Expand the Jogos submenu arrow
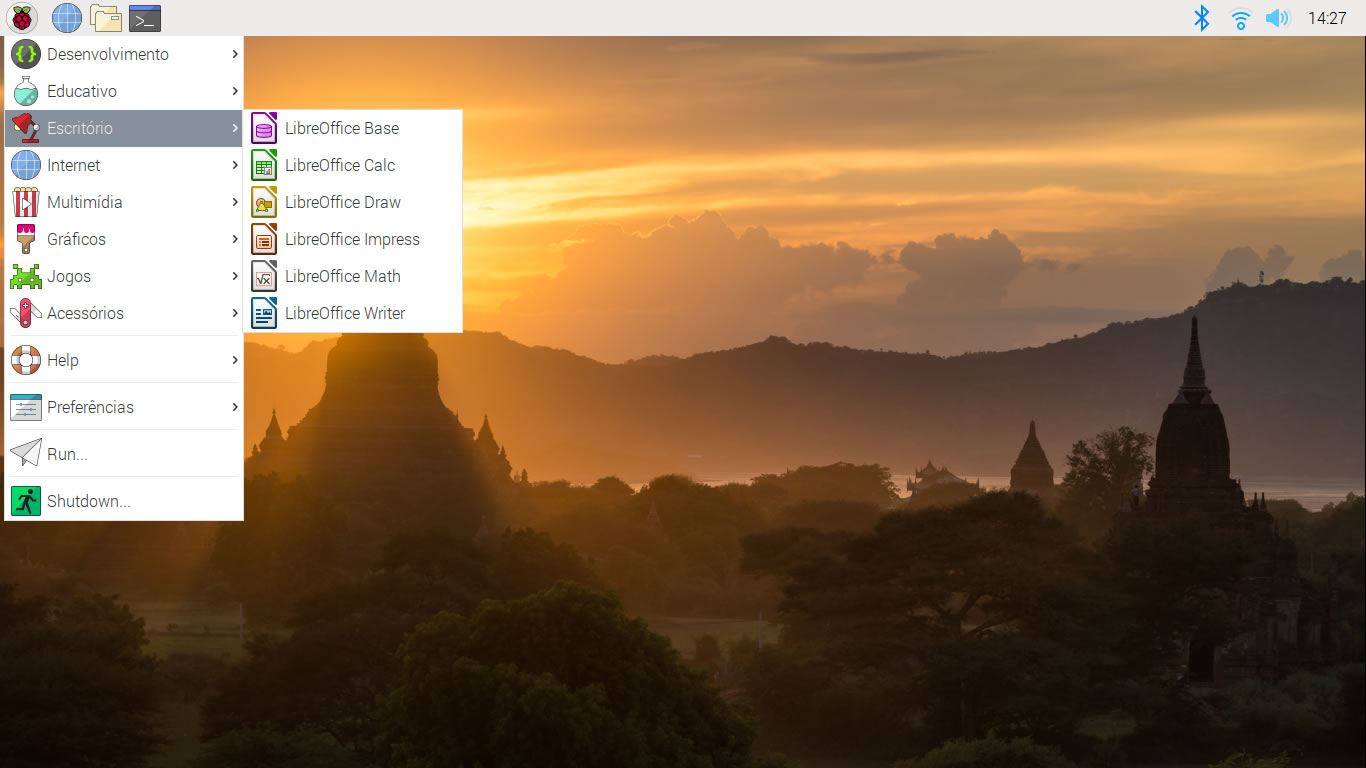Screen dimensions: 1366x768 pyautogui.click(x=235, y=276)
